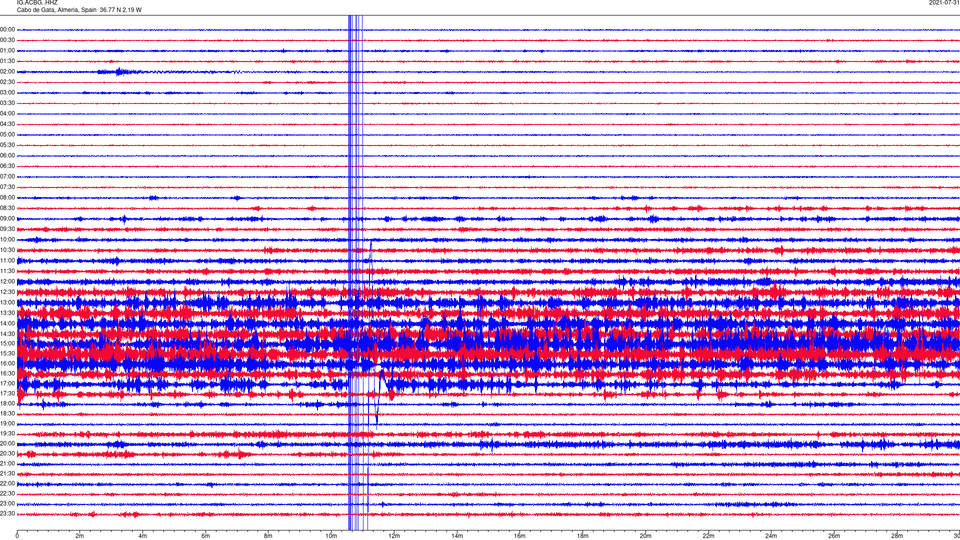960x540 pixels.
Task: Select the 22:00 time label
Action: tap(7, 484)
